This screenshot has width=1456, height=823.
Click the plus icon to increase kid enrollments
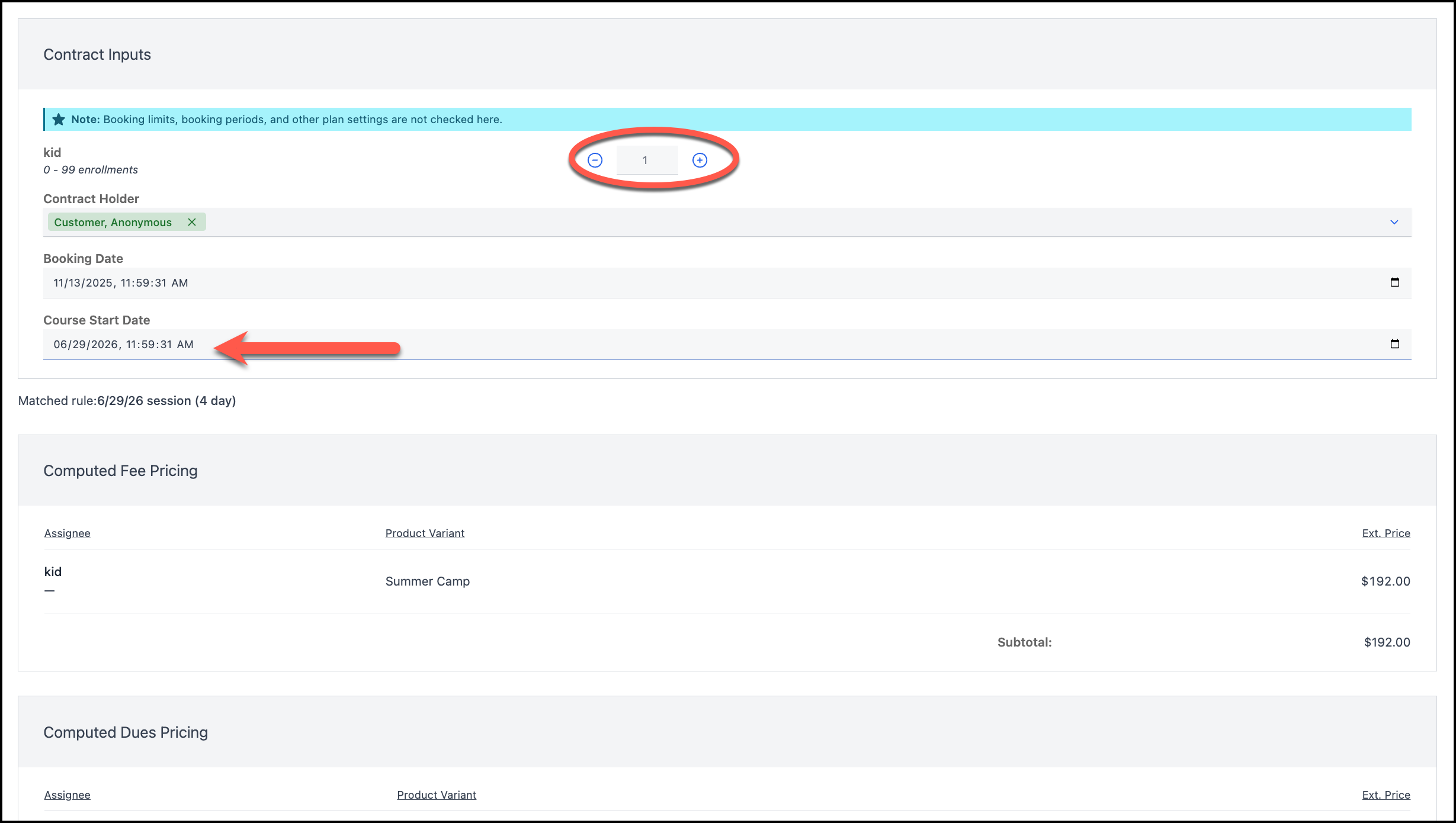pyautogui.click(x=700, y=160)
